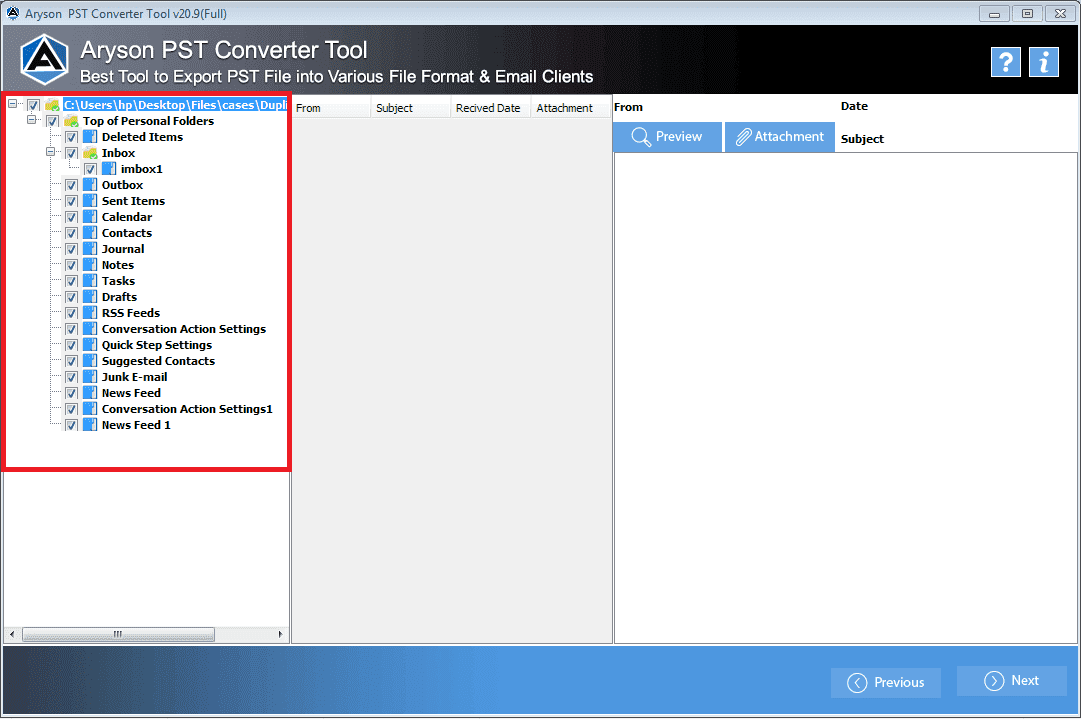Click the News Feed 1 folder icon

(x=90, y=425)
